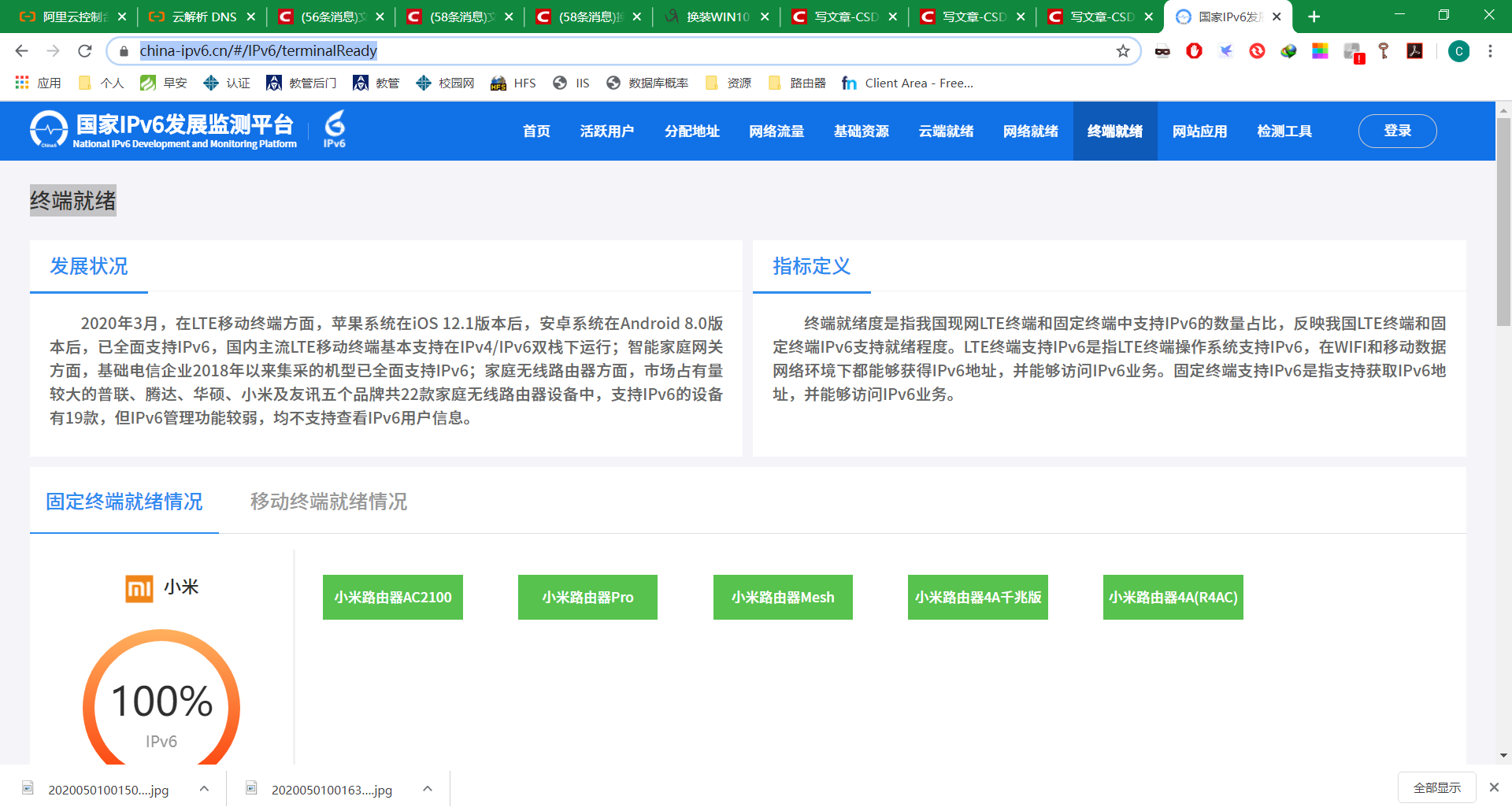Click the incognito-style extension icon
The width and height of the screenshot is (1512, 811).
click(1162, 51)
